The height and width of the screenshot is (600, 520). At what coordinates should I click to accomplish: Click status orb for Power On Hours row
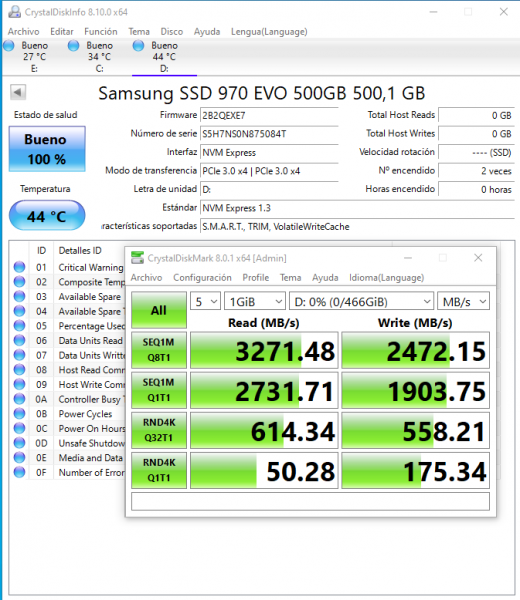click(20, 428)
